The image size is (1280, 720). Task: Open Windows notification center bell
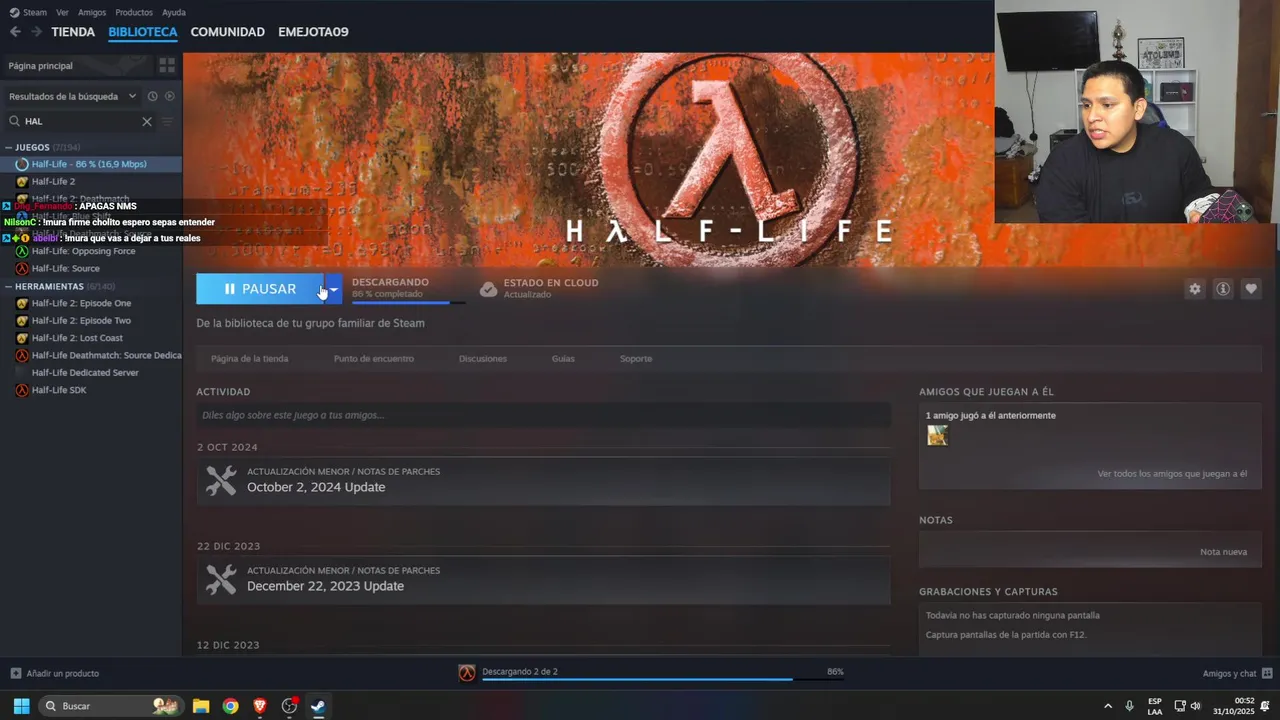(x=1264, y=706)
